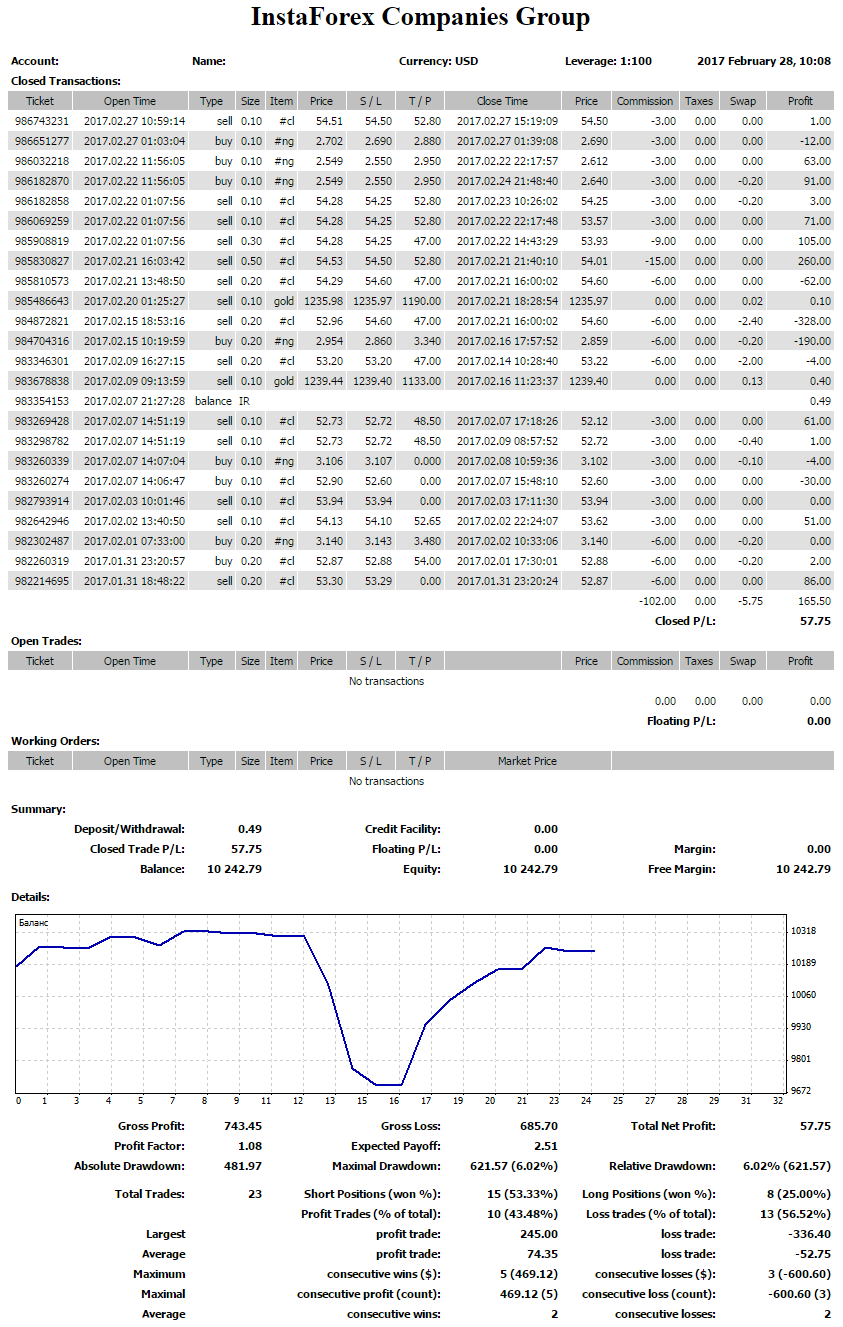Viewport: 843px width, 1327px height.
Task: Click the "Working Orders:" section heading
Action: [55, 741]
